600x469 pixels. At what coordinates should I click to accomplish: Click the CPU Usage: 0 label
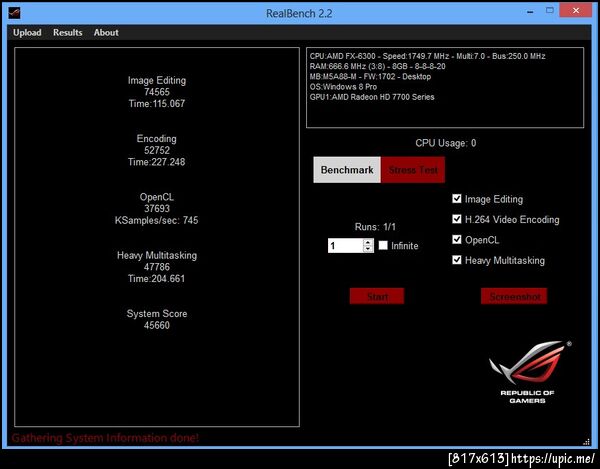[446, 143]
